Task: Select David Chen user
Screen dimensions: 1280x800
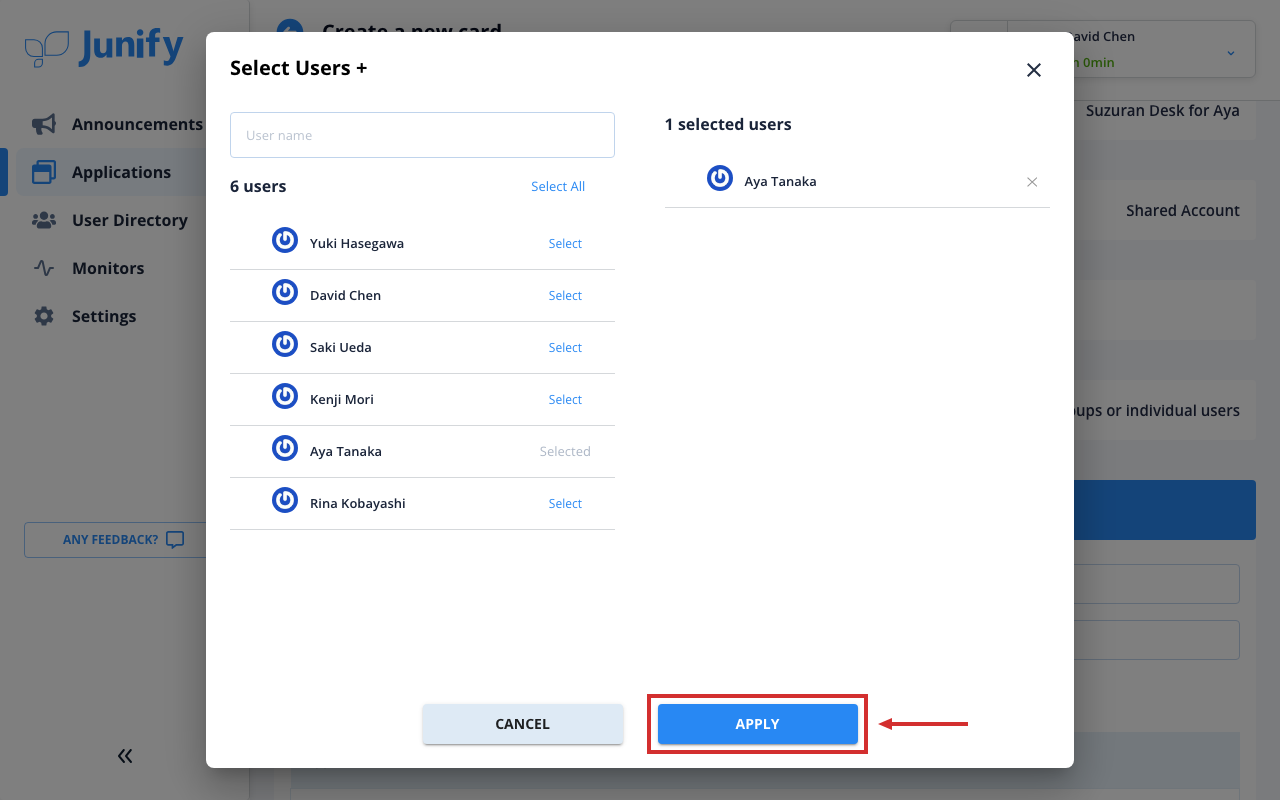Action: (565, 296)
